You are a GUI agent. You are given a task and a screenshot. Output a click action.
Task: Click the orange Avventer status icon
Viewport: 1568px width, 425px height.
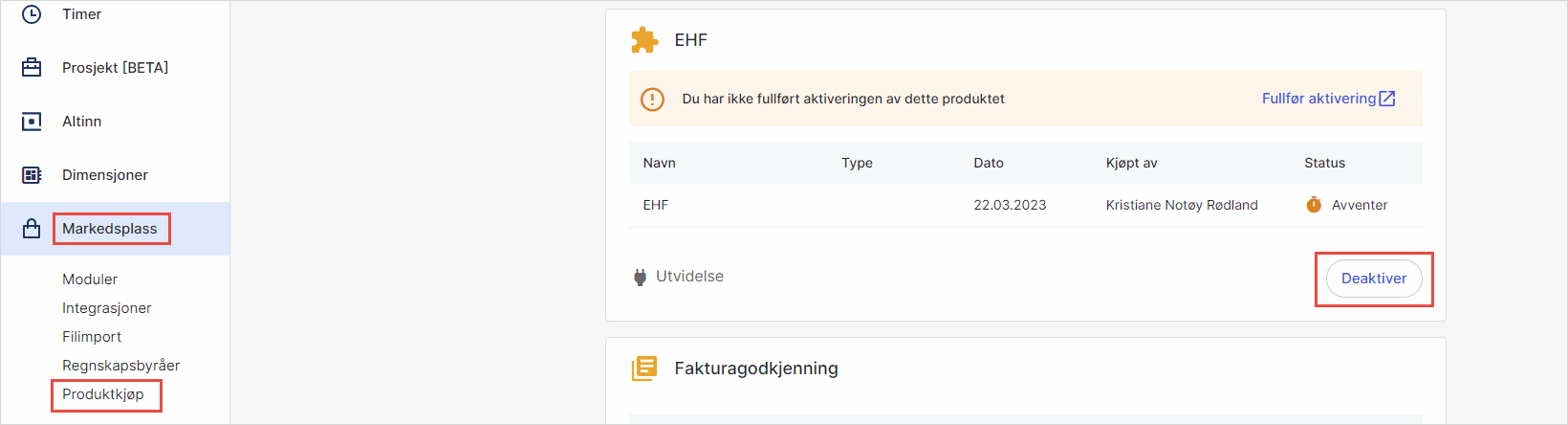(1314, 205)
